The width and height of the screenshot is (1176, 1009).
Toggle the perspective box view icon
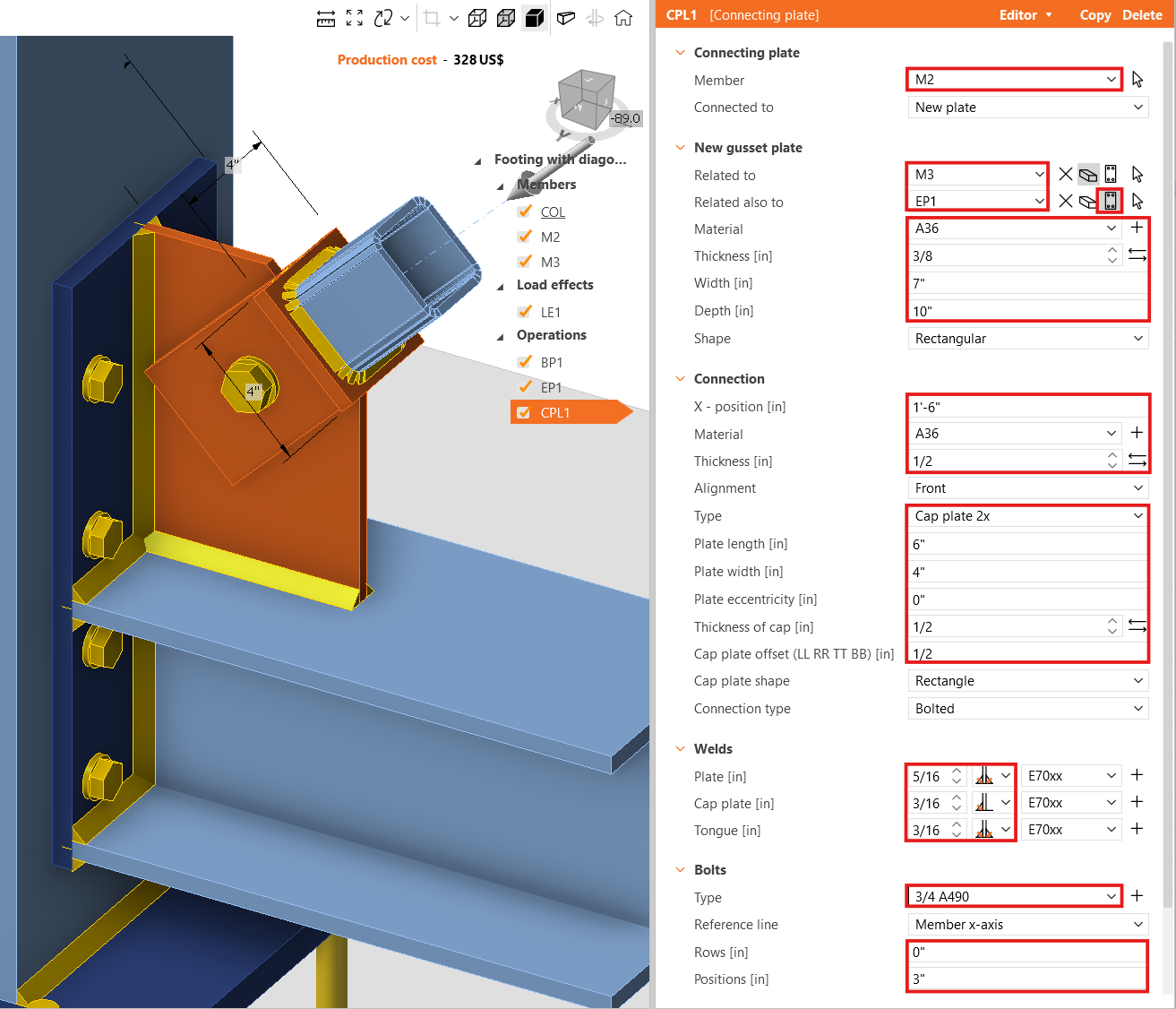pos(565,18)
